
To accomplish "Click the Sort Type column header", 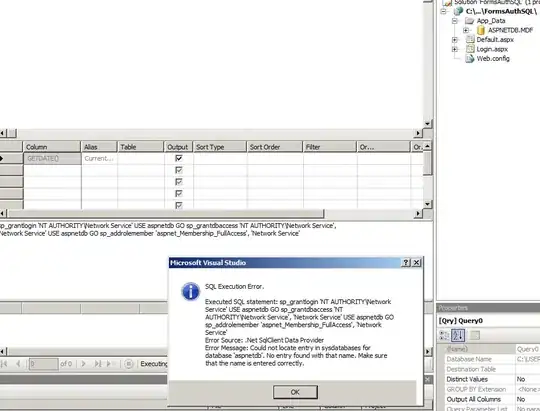I will pyautogui.click(x=220, y=147).
